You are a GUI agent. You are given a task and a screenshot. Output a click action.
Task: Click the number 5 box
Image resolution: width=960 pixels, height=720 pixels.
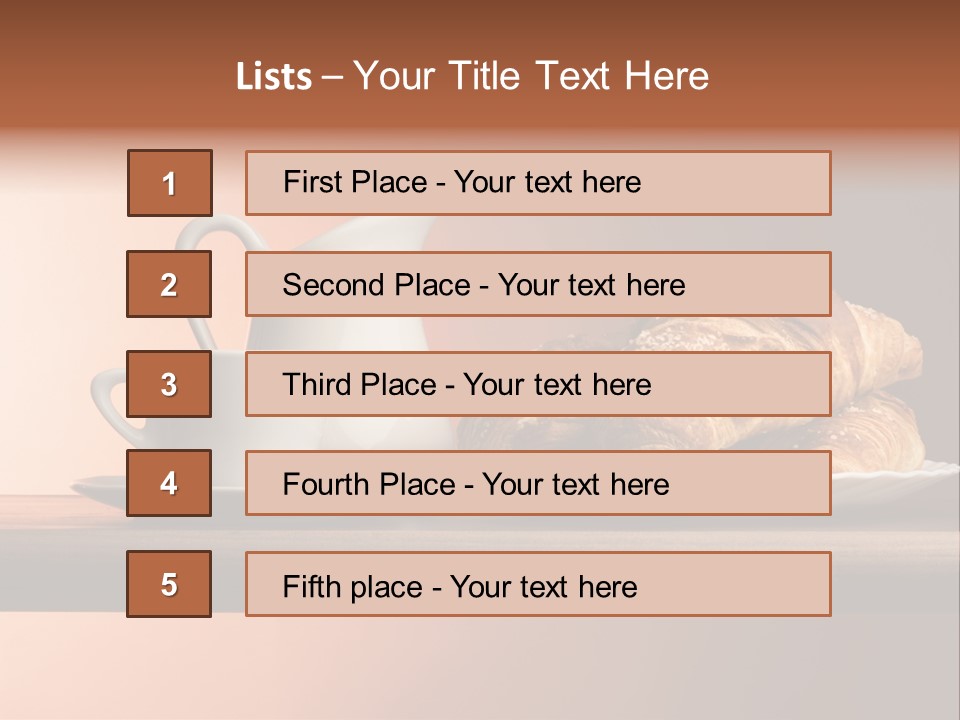click(x=169, y=584)
